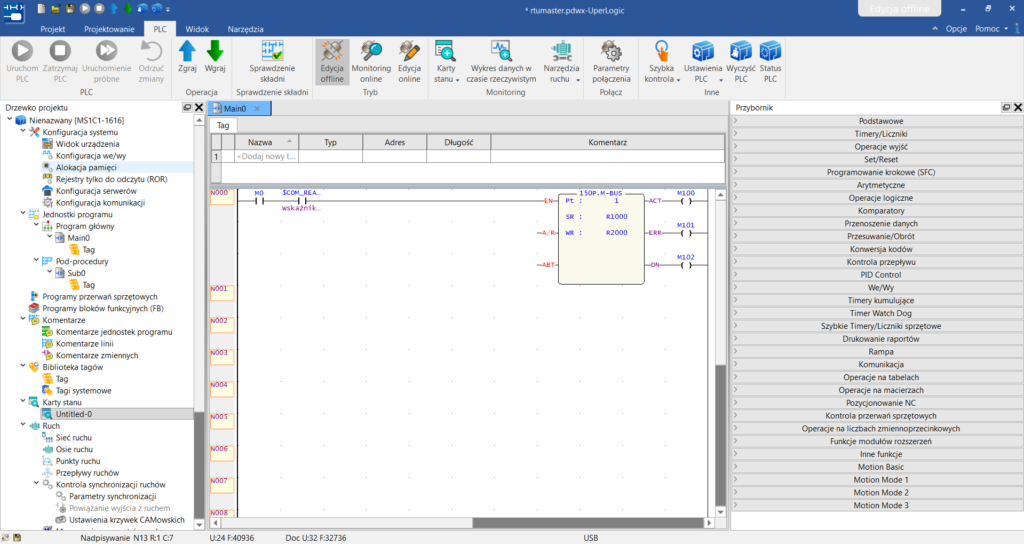
Task: Open Wykres danych w czasie rzeczywistym
Action: 501,61
